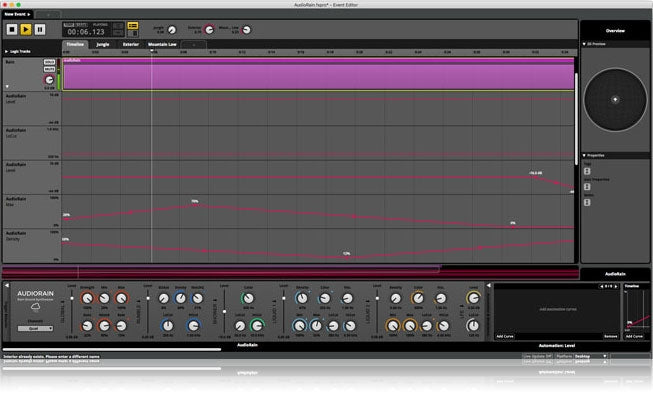Viewport: 653px width, 395px height.
Task: Add a new parameter tab
Action: pos(194,45)
